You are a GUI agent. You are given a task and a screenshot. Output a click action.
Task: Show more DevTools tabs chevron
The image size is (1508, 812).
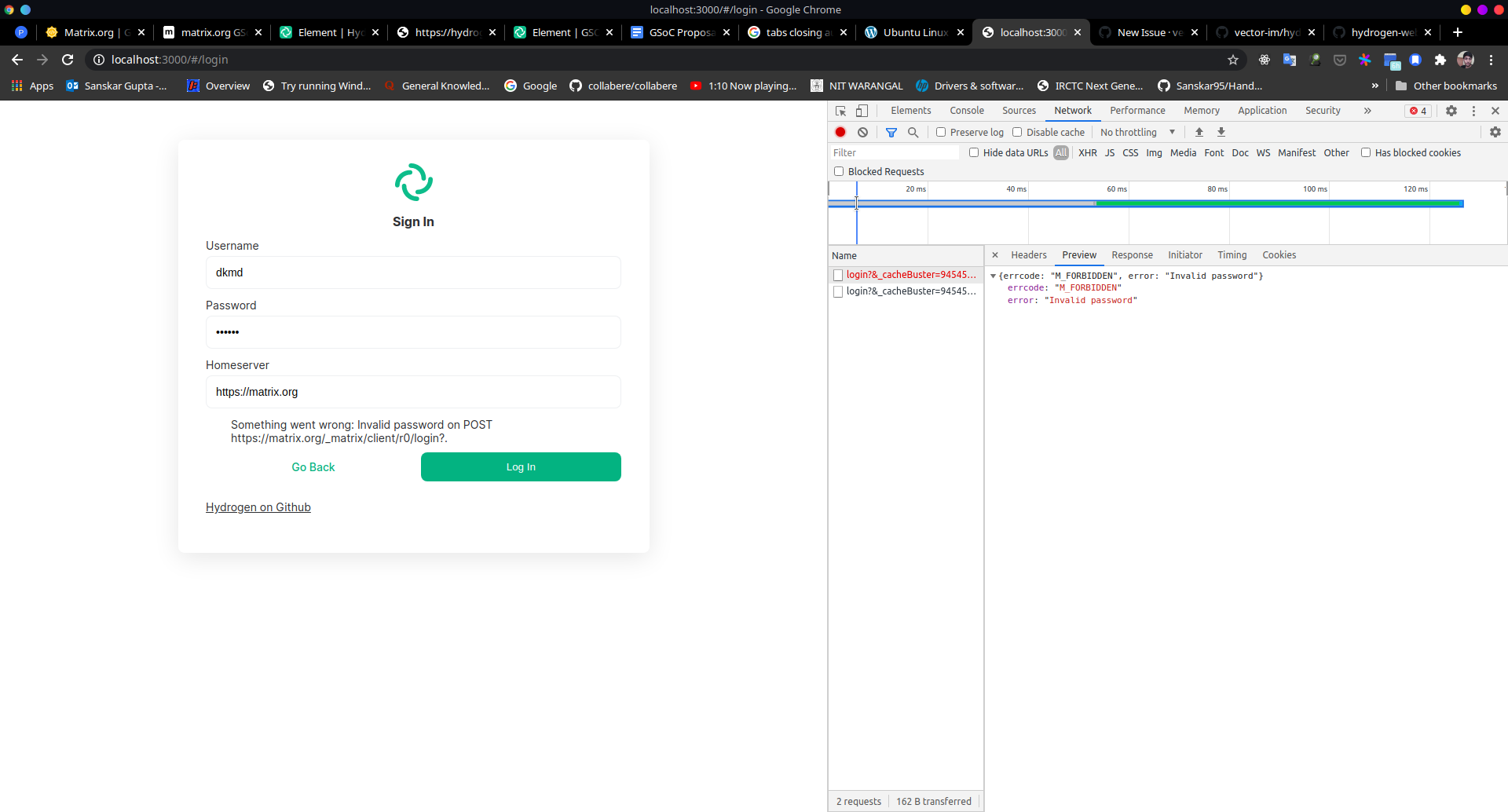pos(1367,111)
